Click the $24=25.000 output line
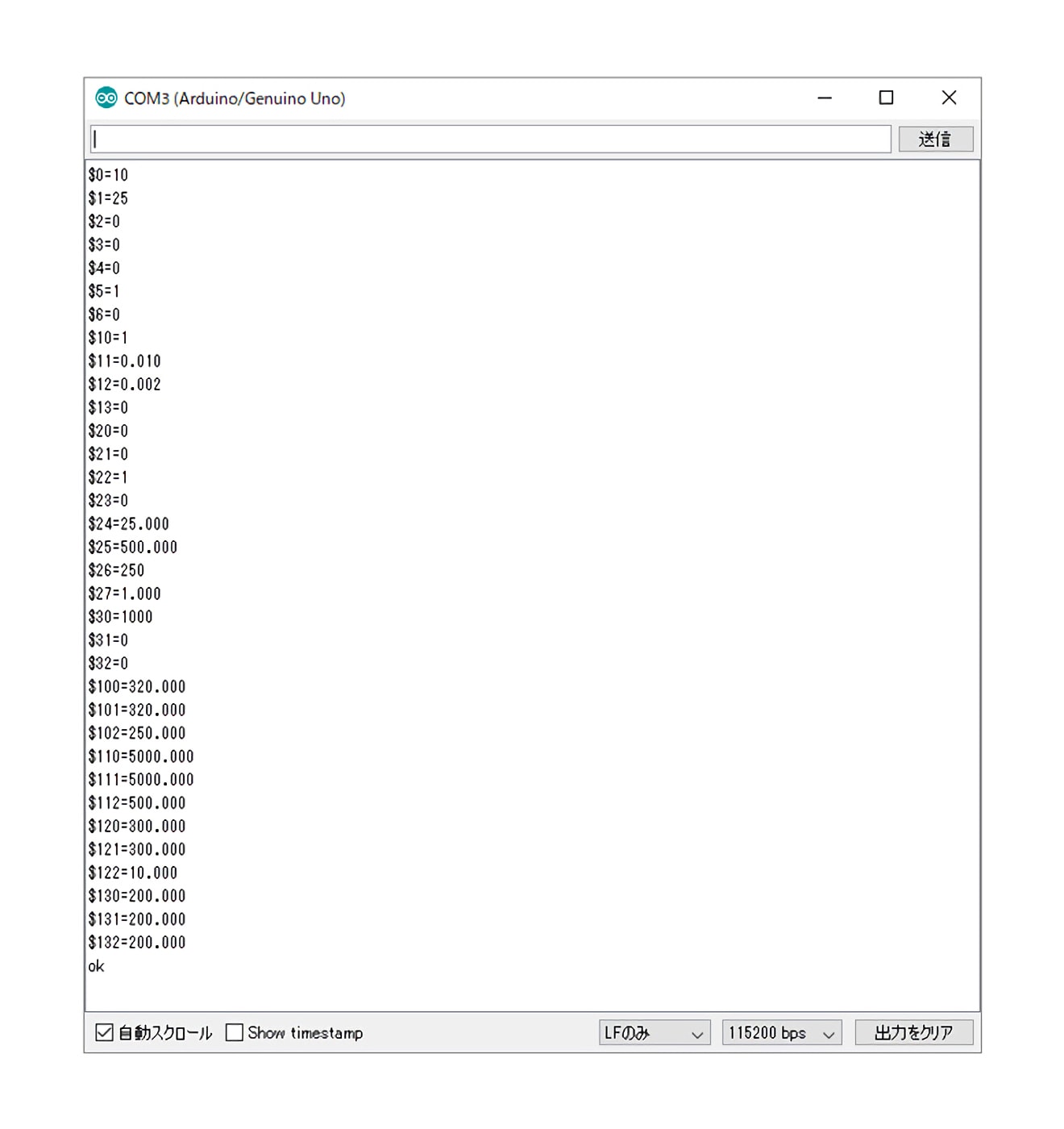 (129, 524)
